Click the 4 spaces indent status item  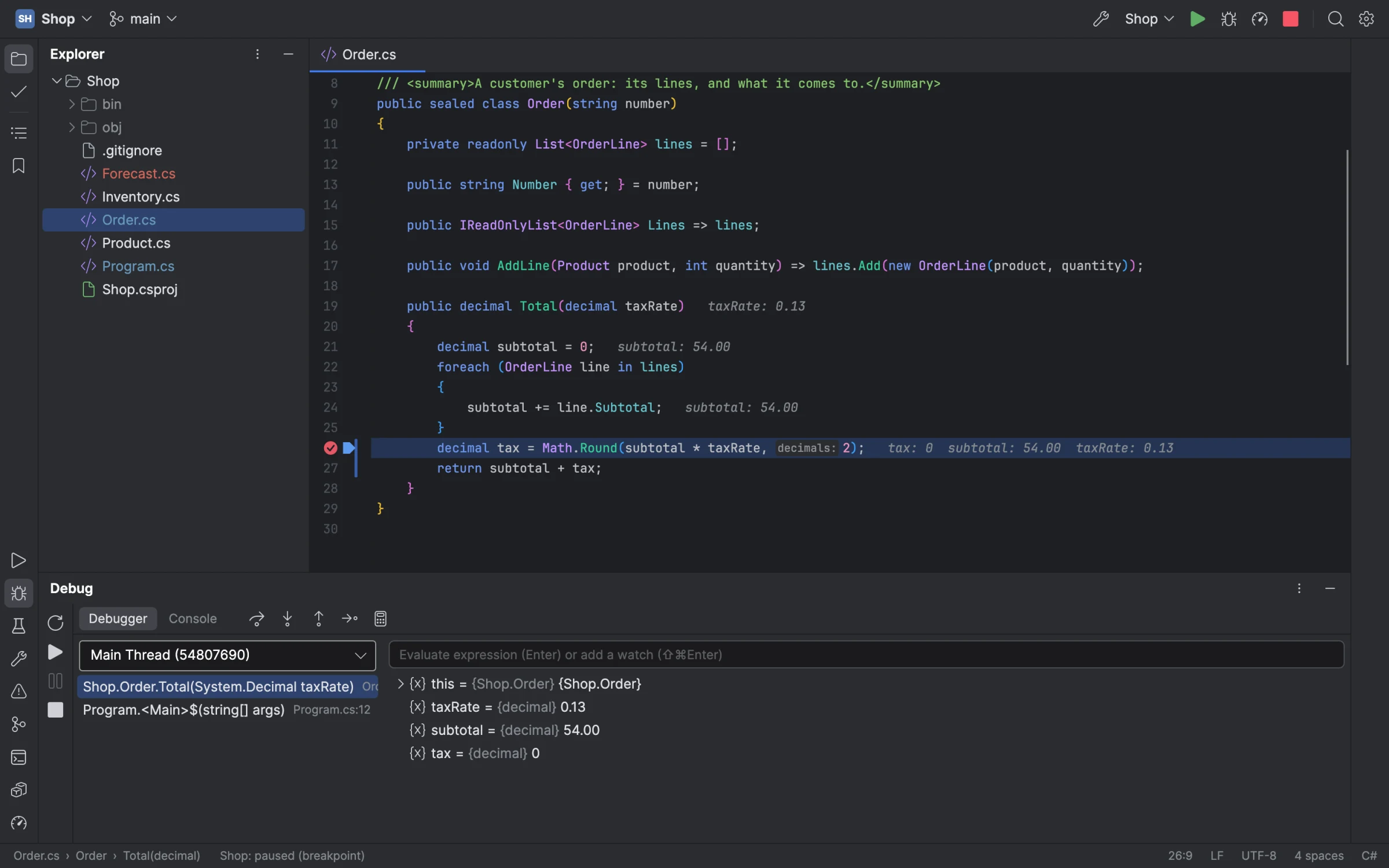coord(1318,856)
